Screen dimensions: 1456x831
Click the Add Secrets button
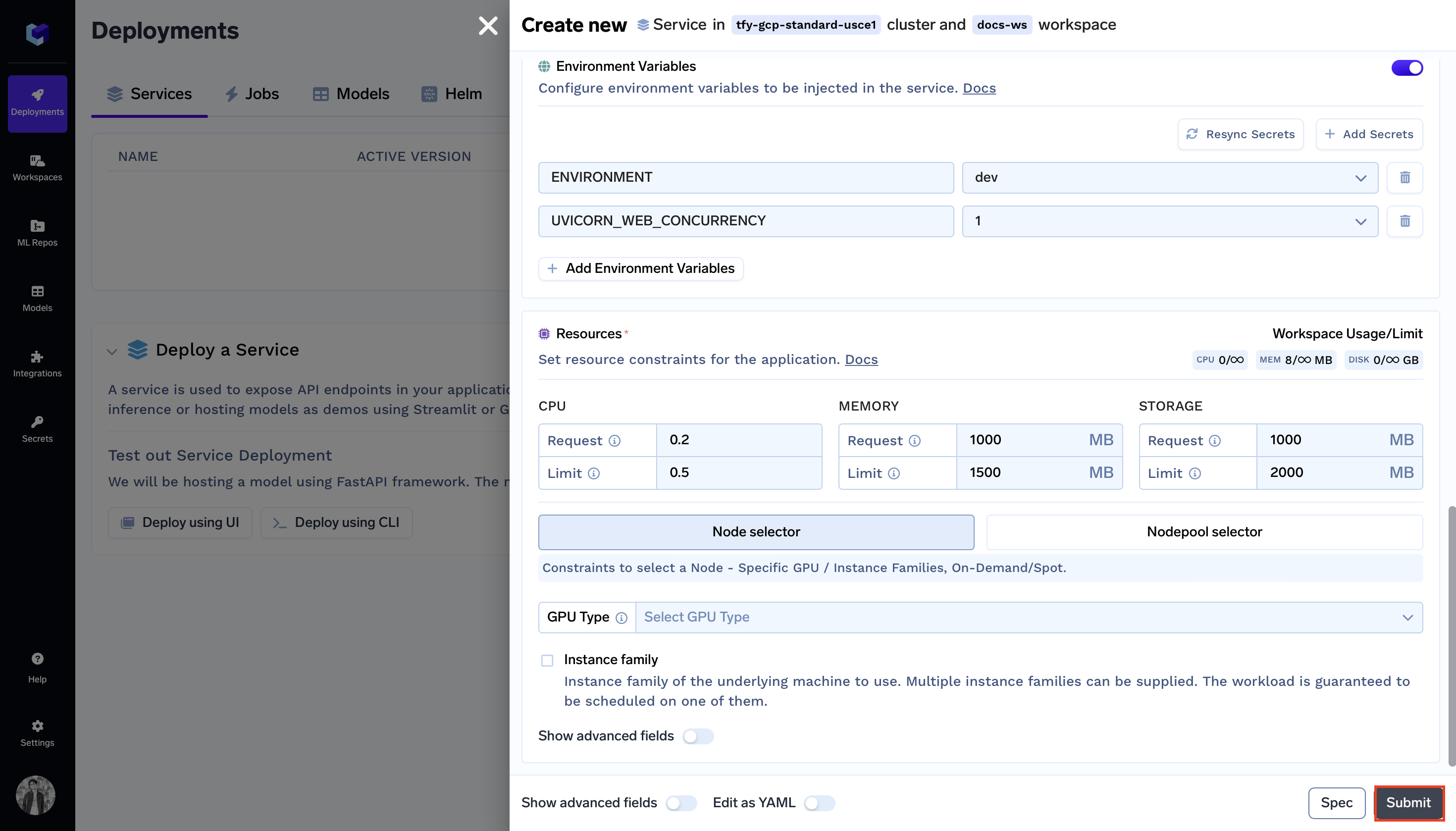coord(1369,134)
